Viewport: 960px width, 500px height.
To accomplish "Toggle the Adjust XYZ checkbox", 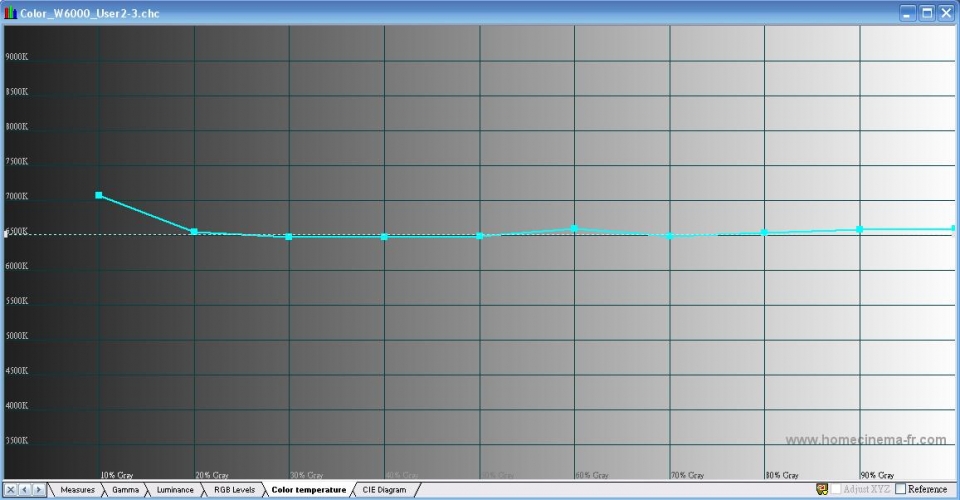I will 836,489.
